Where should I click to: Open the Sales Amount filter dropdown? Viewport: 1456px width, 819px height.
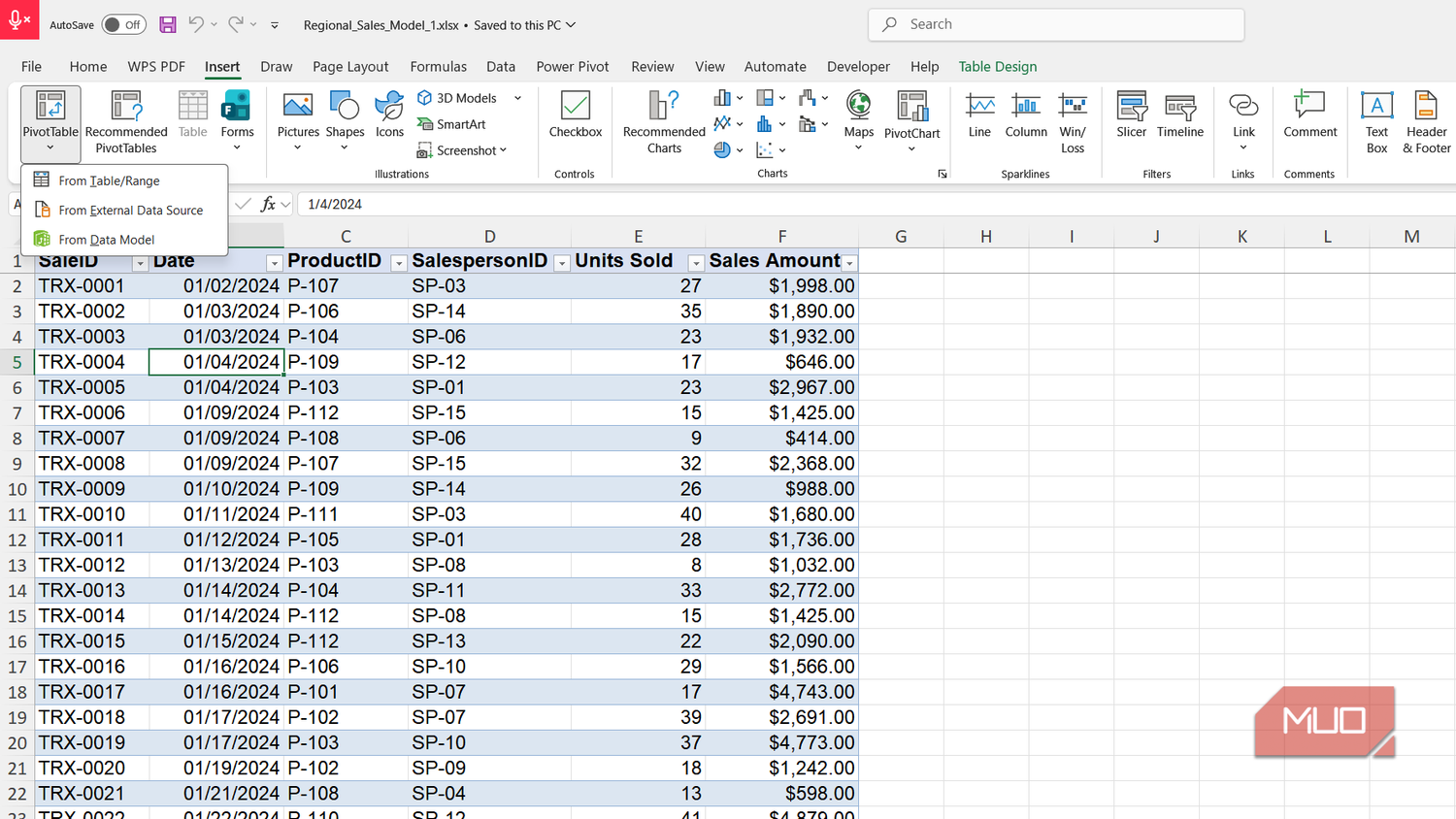(849, 264)
